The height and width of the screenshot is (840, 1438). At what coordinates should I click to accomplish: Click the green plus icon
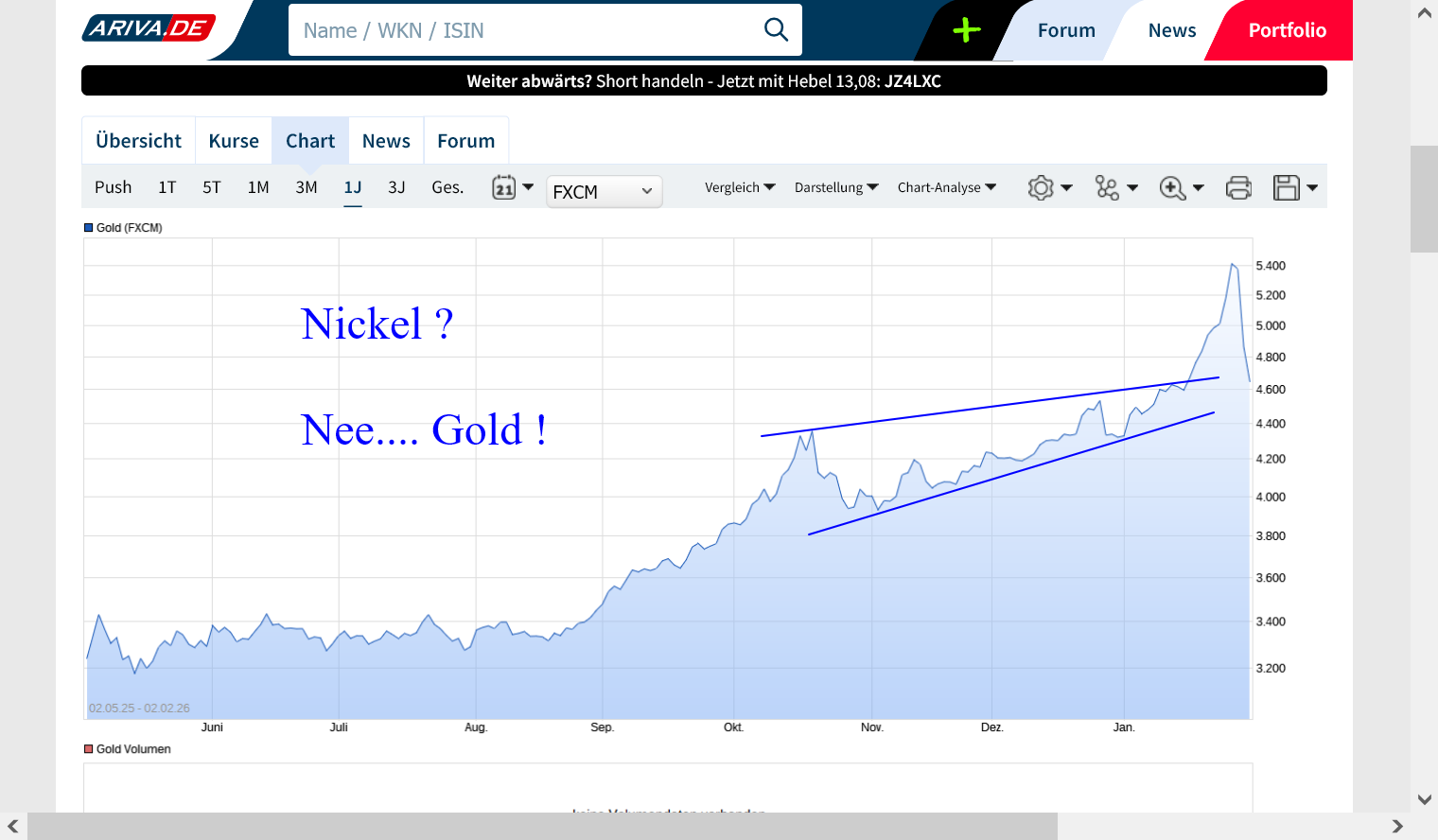966,30
